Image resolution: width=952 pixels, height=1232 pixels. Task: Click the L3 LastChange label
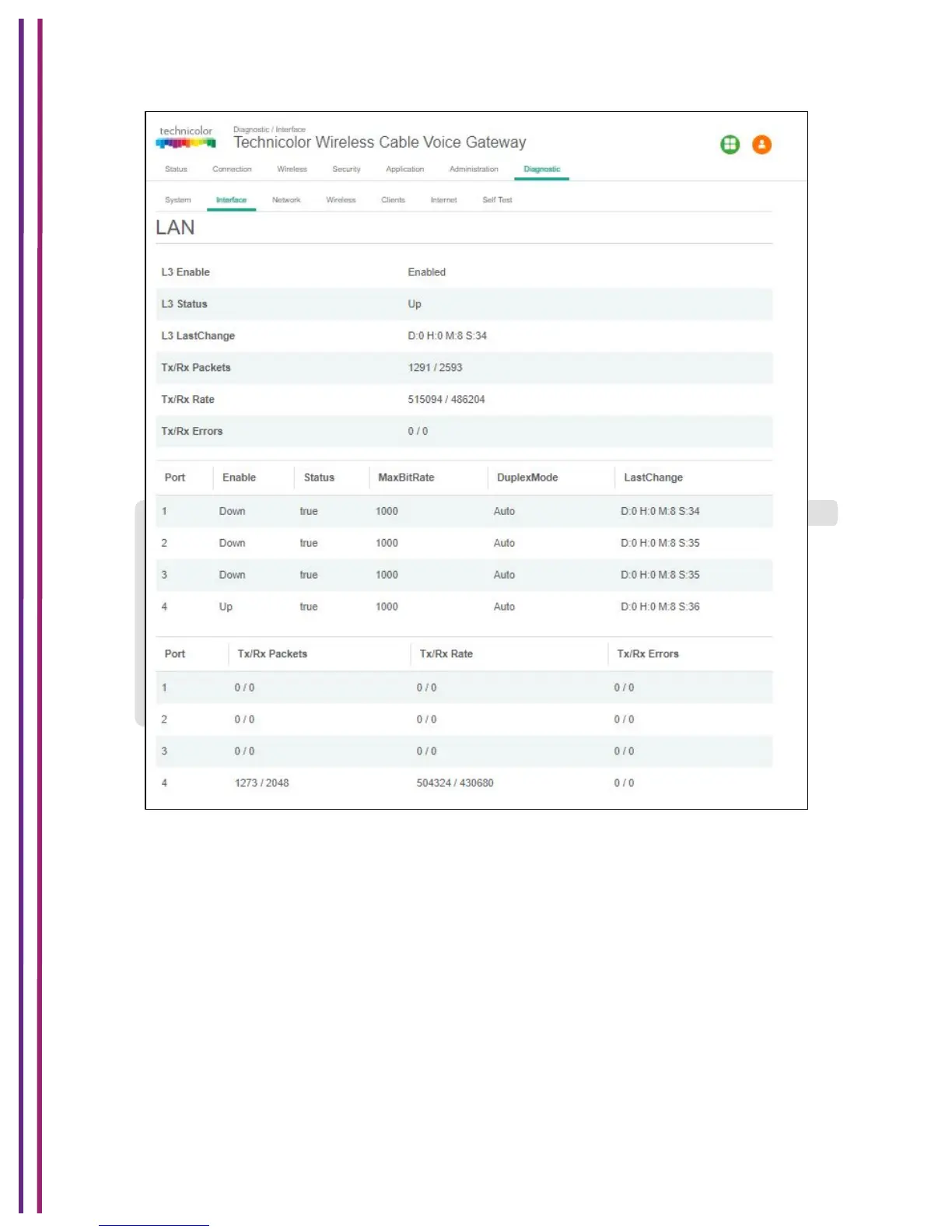point(198,336)
